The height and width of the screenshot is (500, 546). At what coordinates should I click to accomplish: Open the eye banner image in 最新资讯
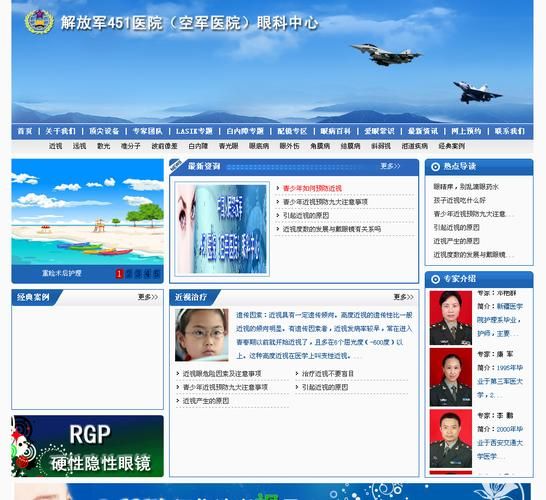(x=222, y=229)
